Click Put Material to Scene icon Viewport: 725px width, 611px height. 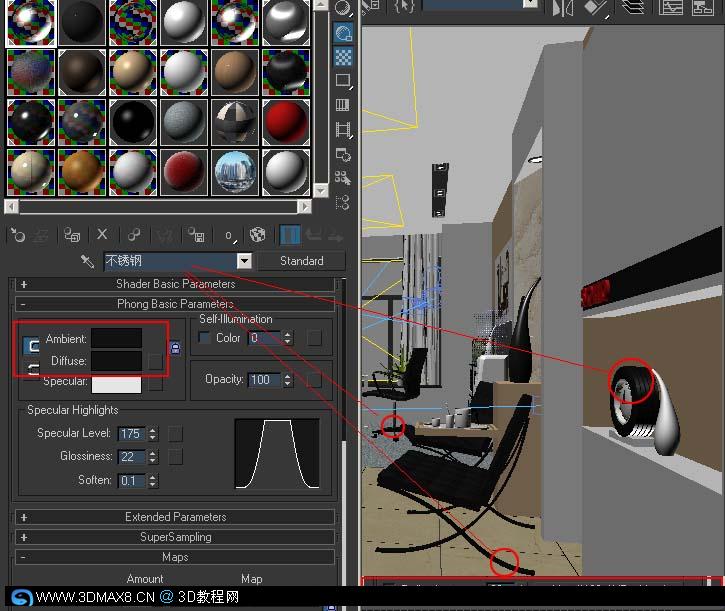42,236
